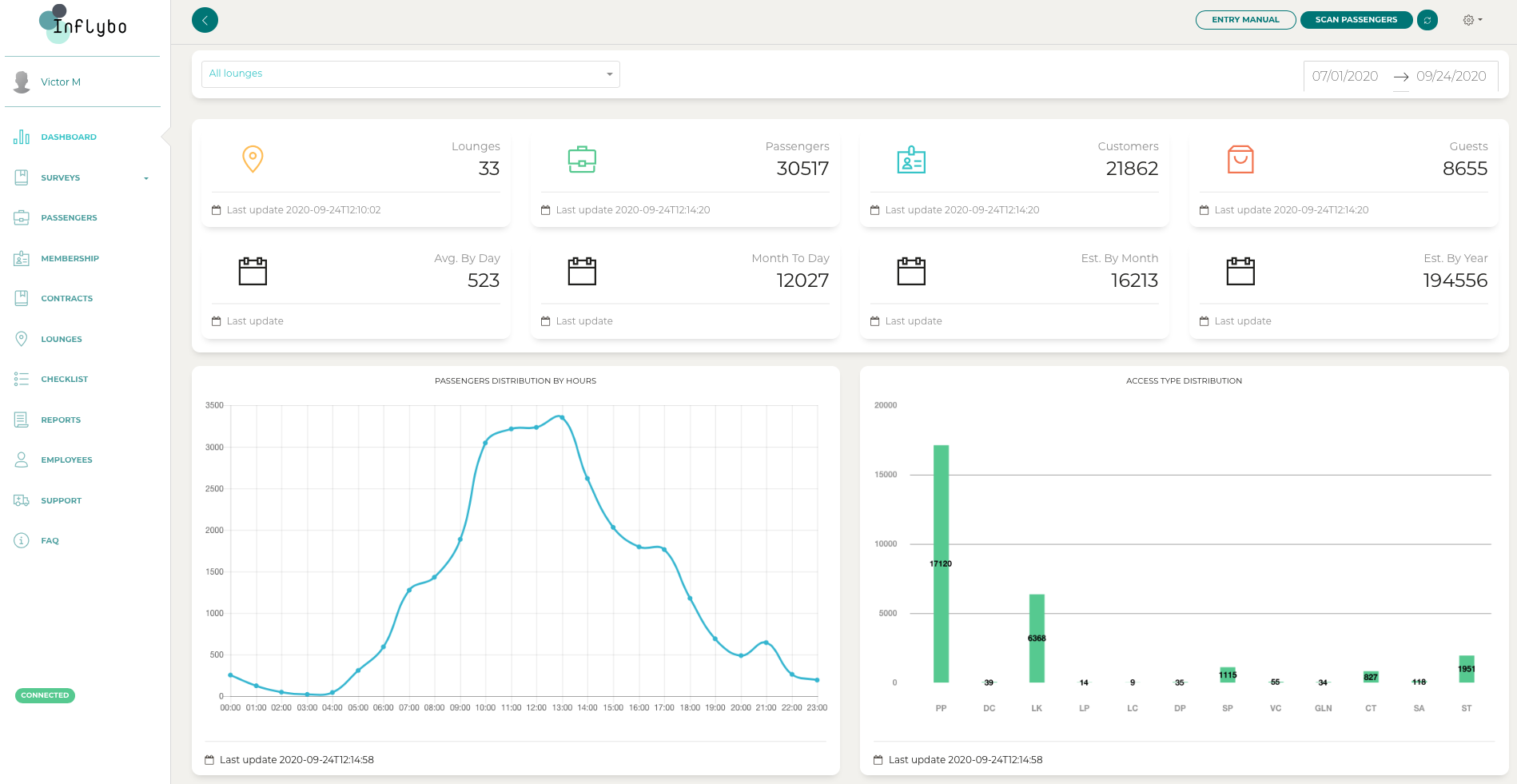Open the Reports menu item
The width and height of the screenshot is (1517, 784).
pyautogui.click(x=61, y=420)
